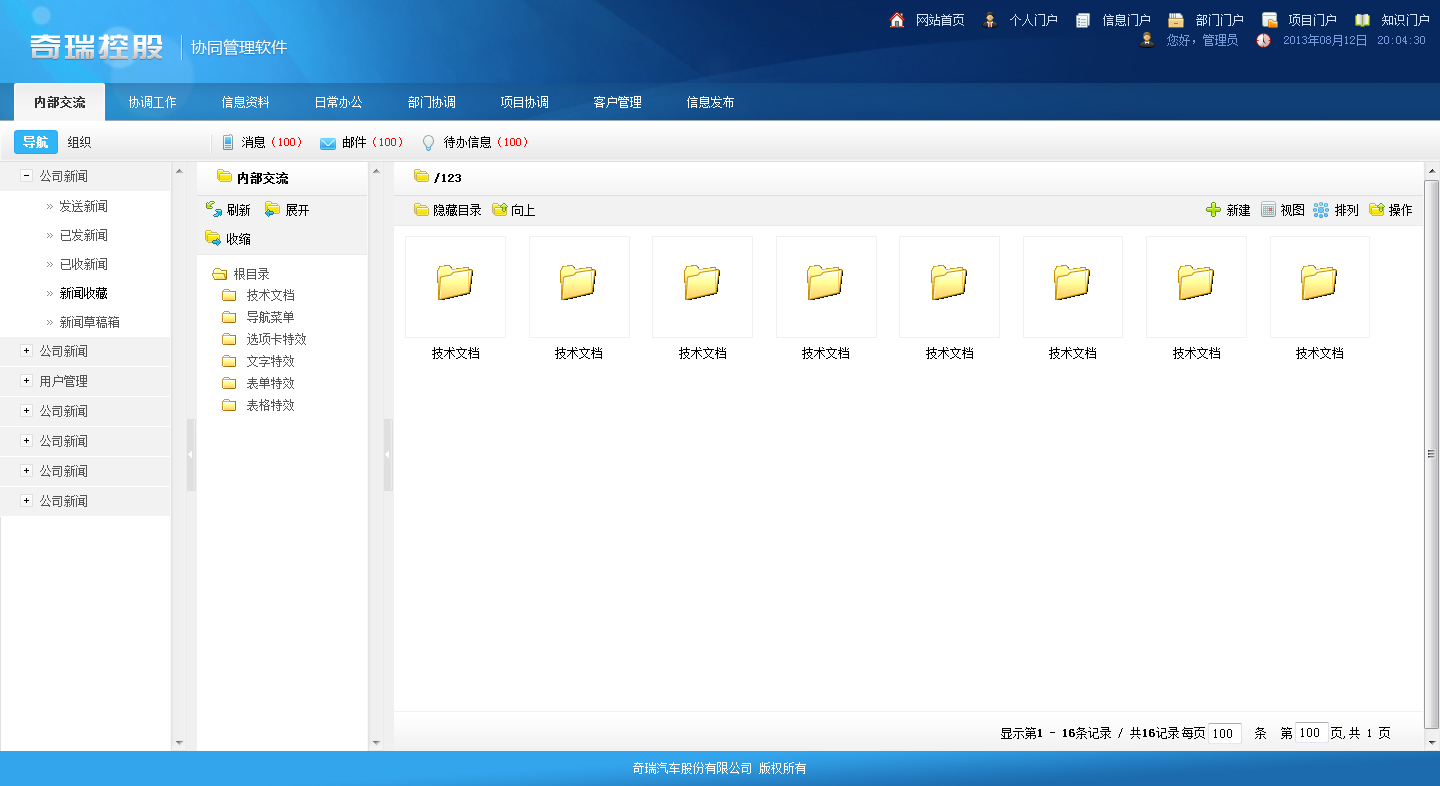Open 发送新闻 link
Screen dimensions: 1440x786
(x=83, y=206)
